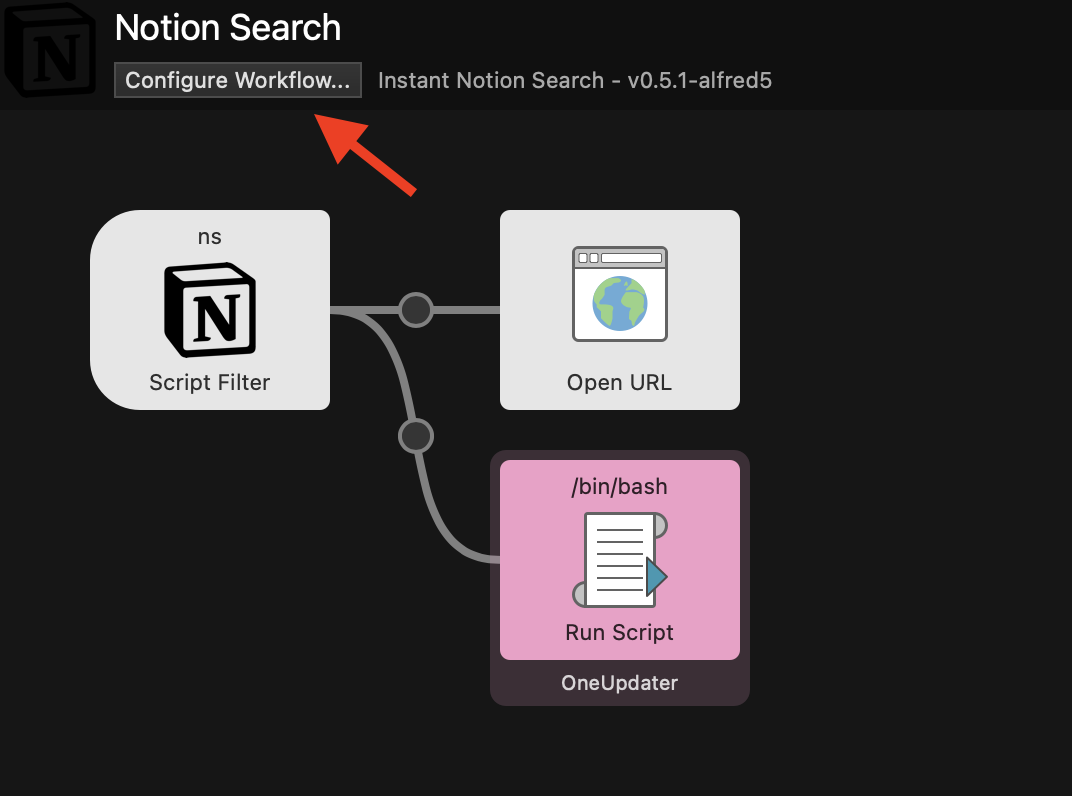Select the 'Open URL' label text
Screen dimensions: 1072x796
[619, 382]
